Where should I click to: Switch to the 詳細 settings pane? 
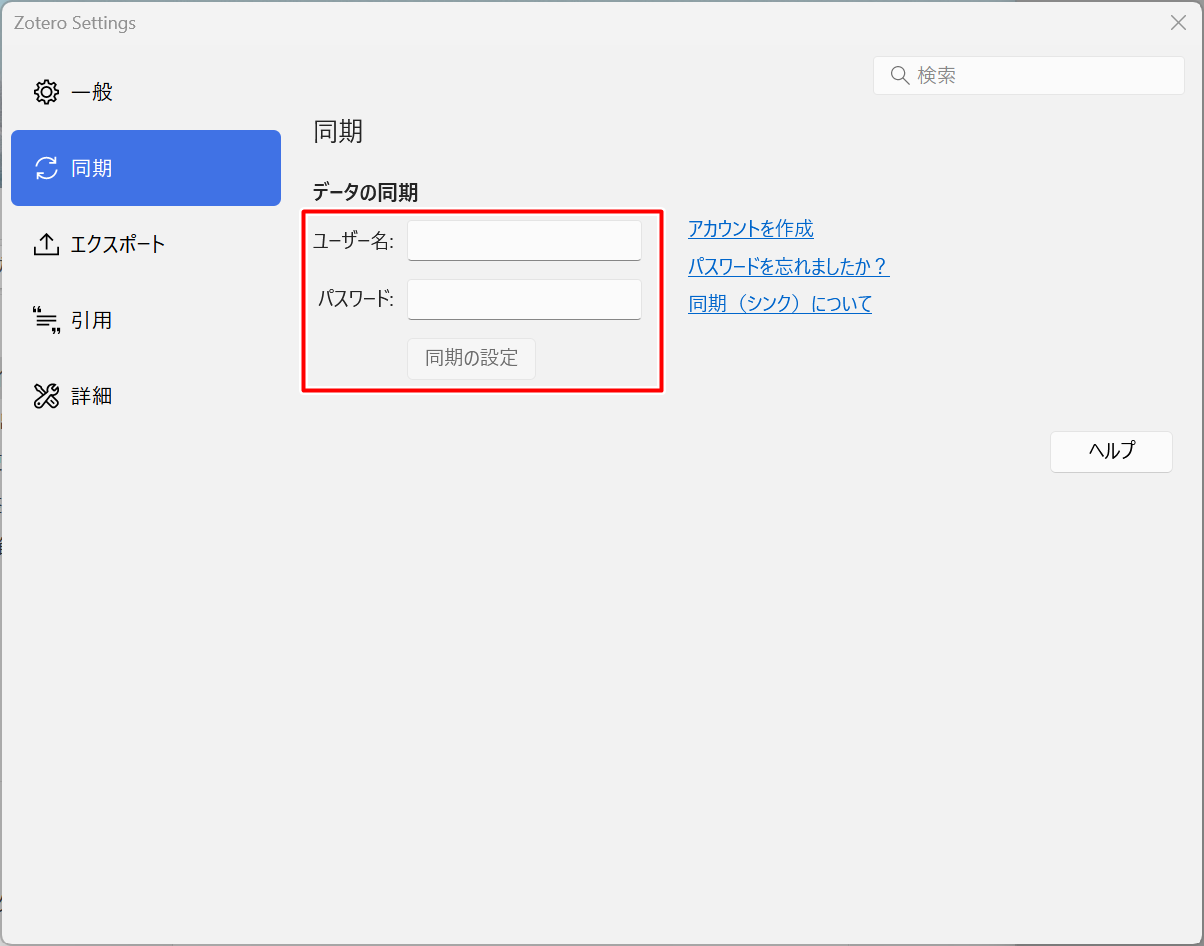(91, 395)
